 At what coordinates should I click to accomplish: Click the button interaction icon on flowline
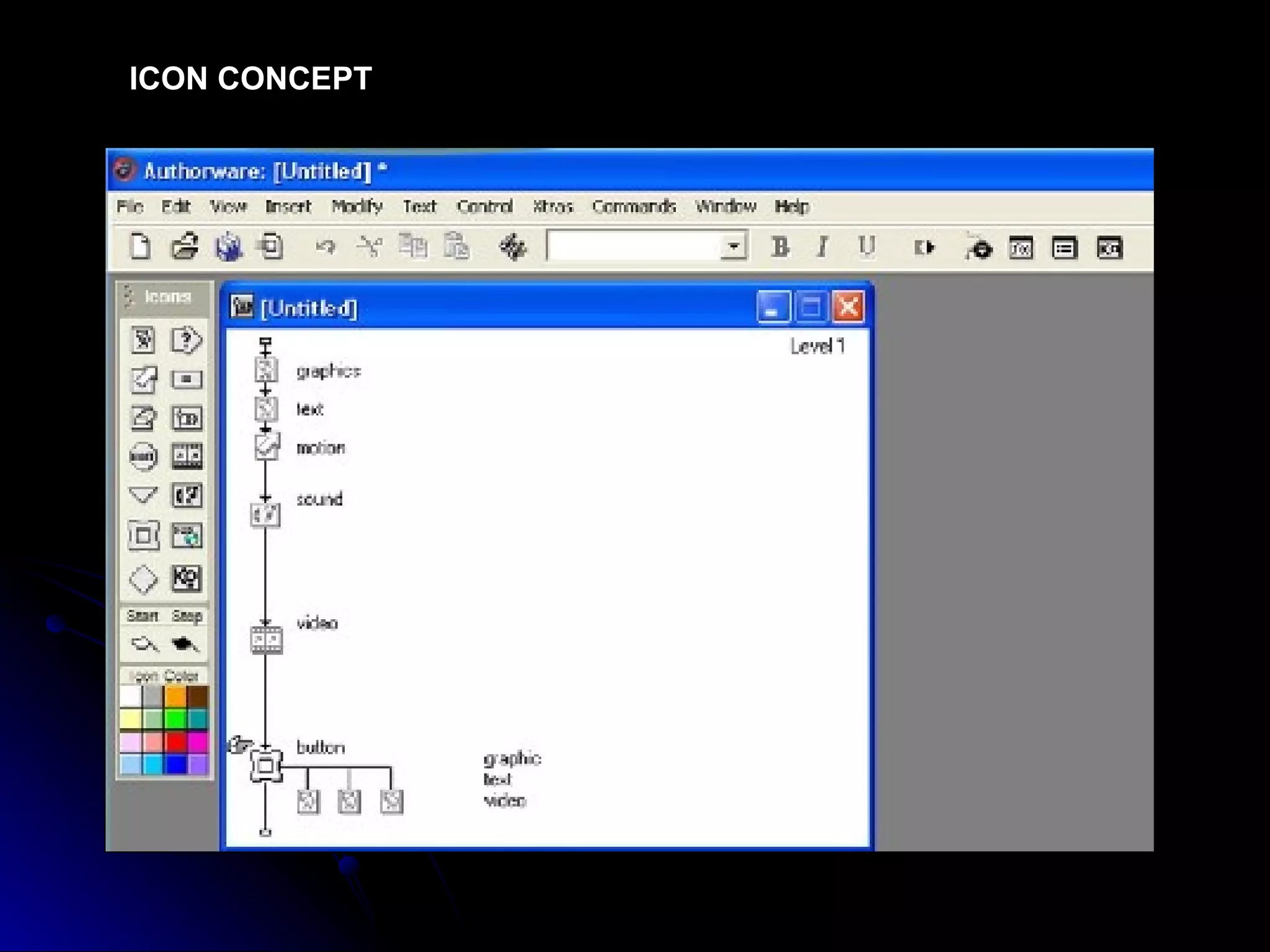[266, 766]
